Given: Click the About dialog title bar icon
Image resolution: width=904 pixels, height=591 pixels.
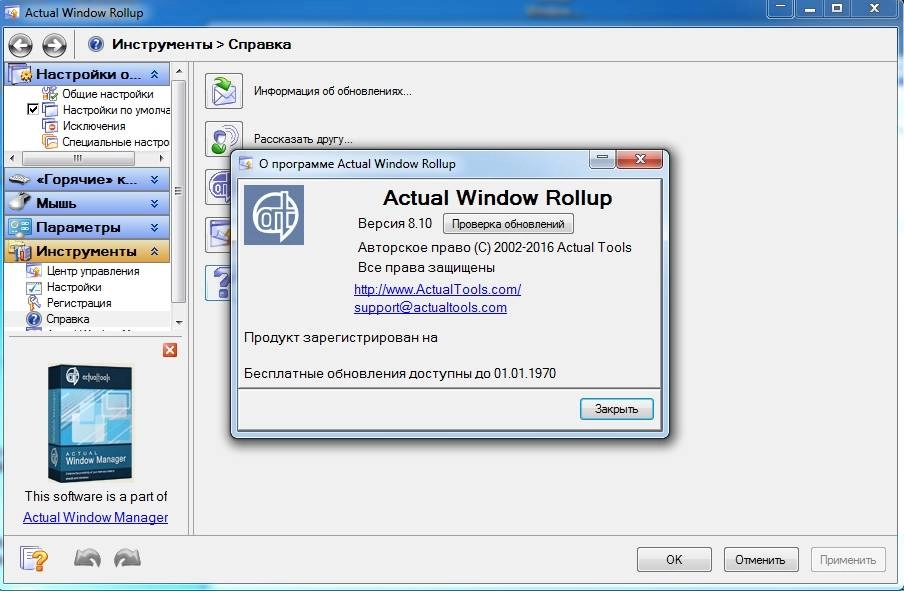Looking at the screenshot, I should pos(246,163).
